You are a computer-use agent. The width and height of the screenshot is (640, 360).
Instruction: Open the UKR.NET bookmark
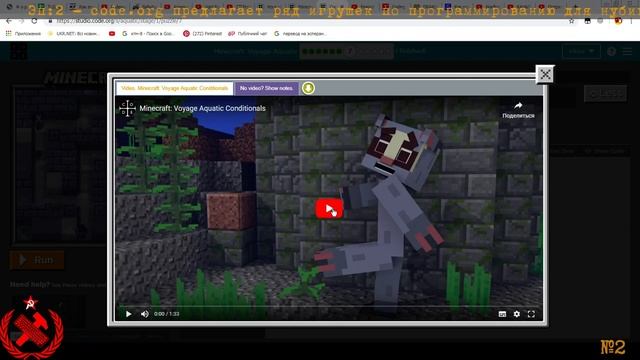[x=73, y=33]
